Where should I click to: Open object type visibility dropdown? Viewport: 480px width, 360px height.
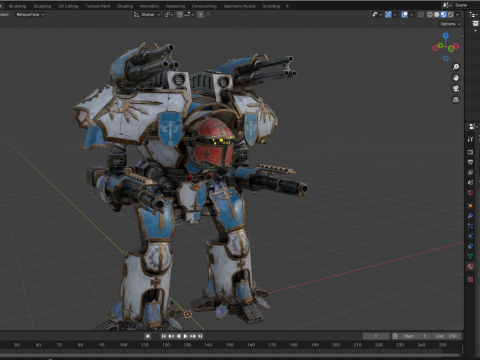[377, 14]
